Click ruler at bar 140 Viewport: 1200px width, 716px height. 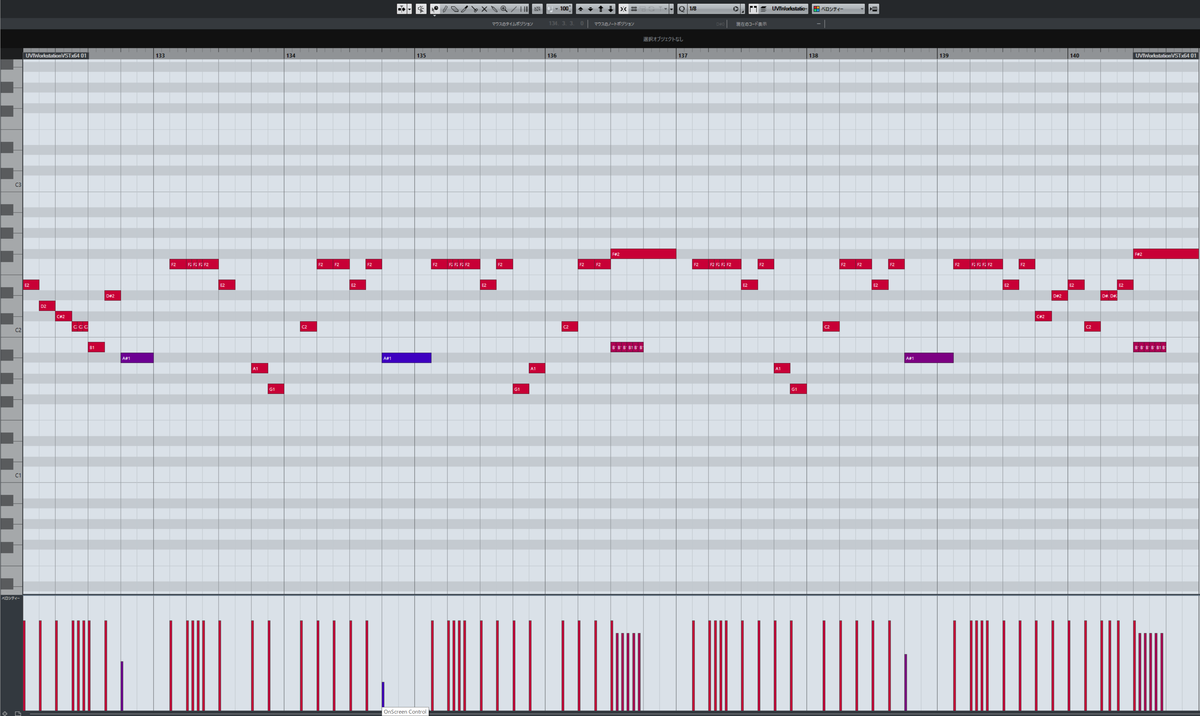(x=1075, y=55)
